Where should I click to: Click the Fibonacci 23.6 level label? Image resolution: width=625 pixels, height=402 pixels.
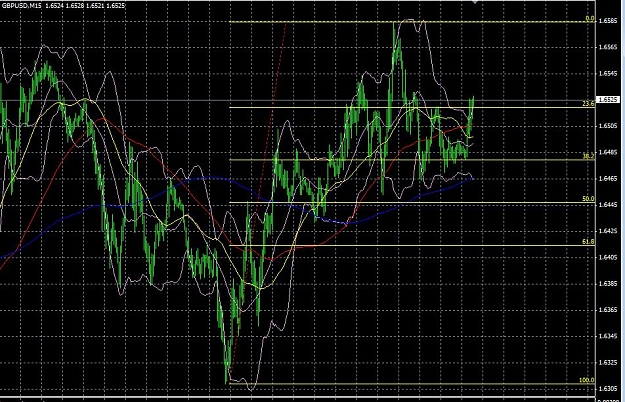coord(588,104)
